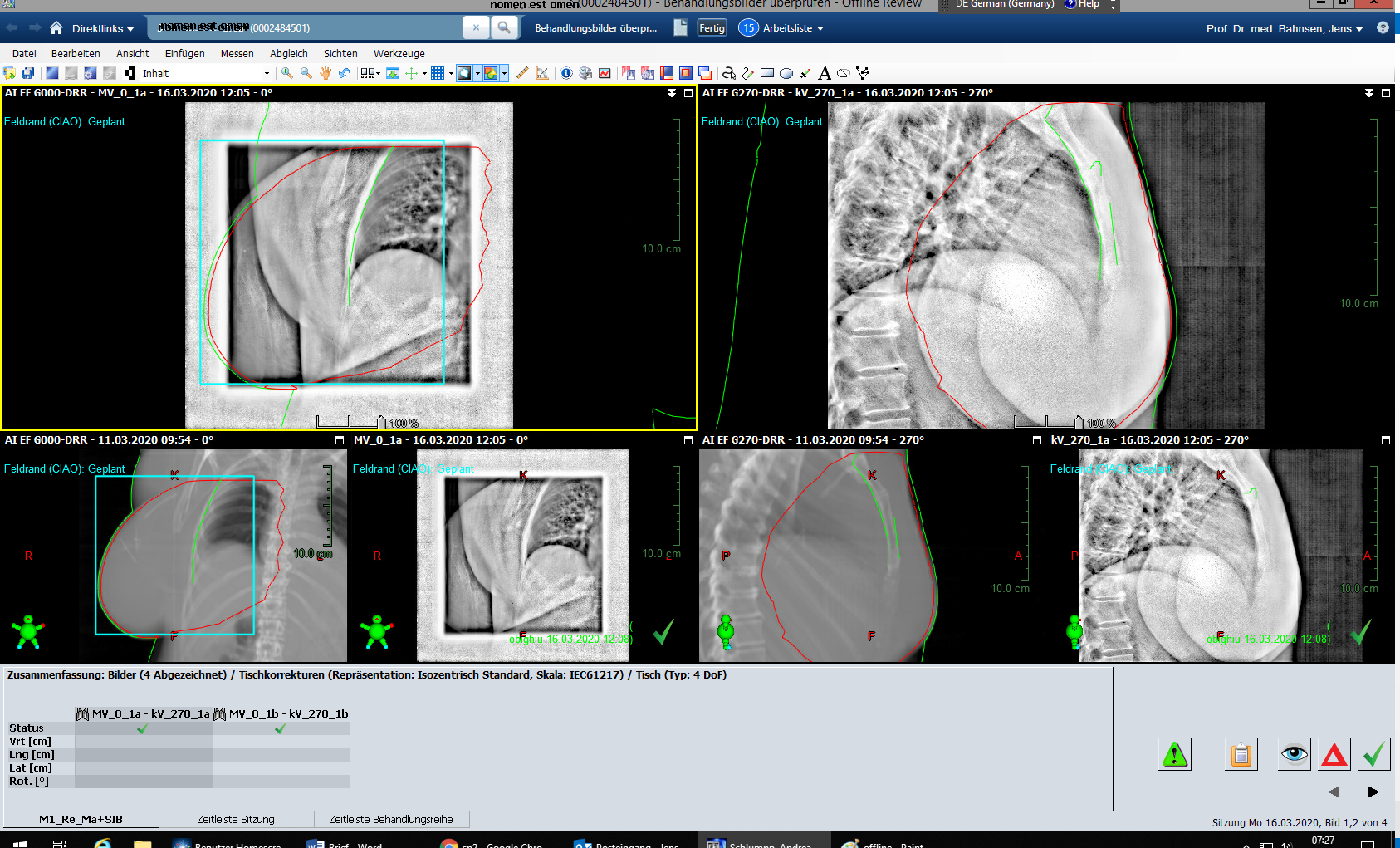Open the Inhalt combo box dropdown
Screen dimensions: 1400x848
[267, 73]
